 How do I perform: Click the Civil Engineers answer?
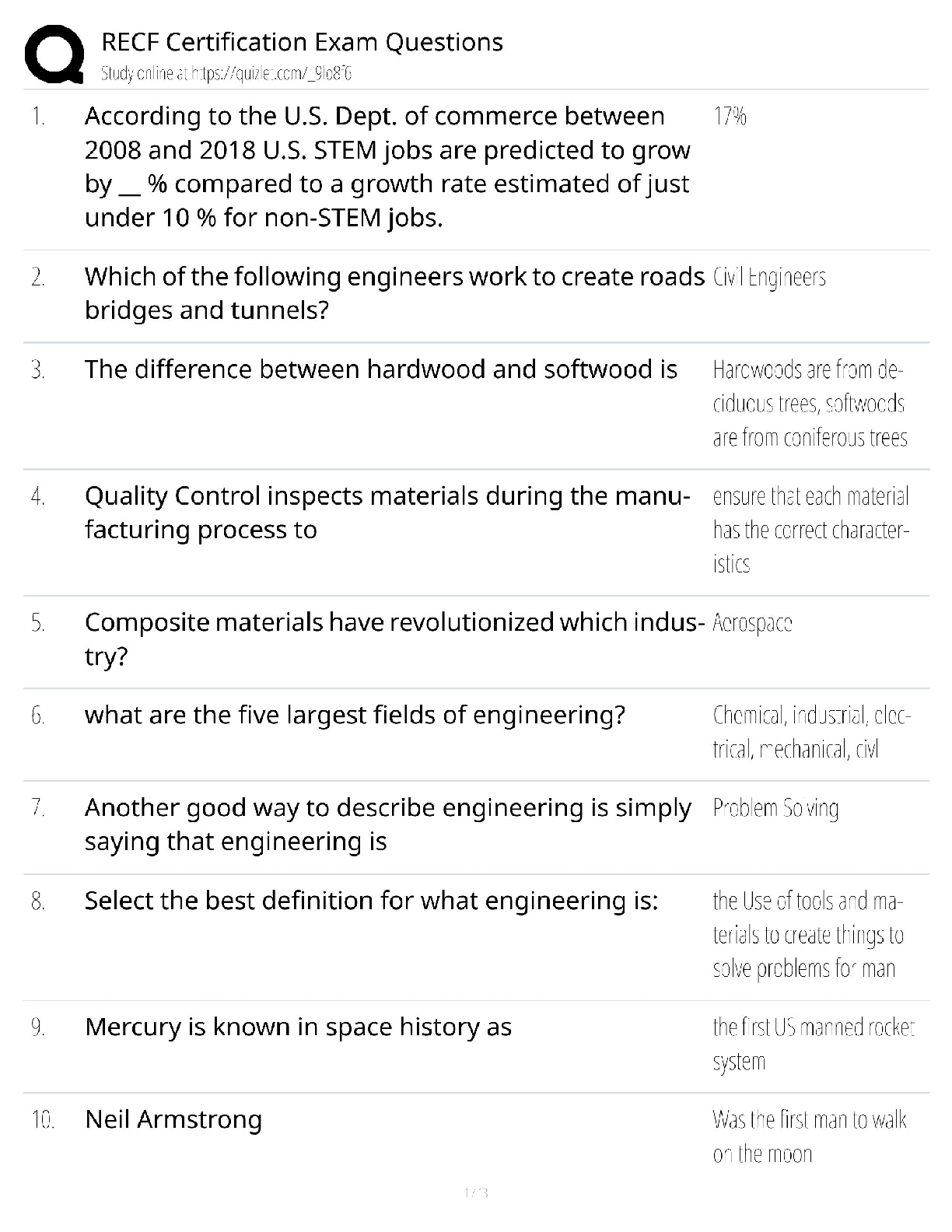point(769,277)
